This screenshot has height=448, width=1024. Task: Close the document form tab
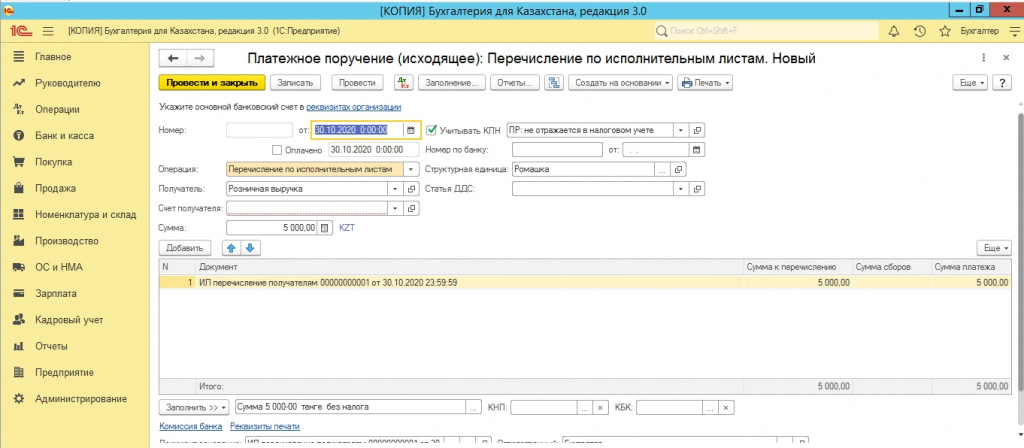tap(1006, 58)
